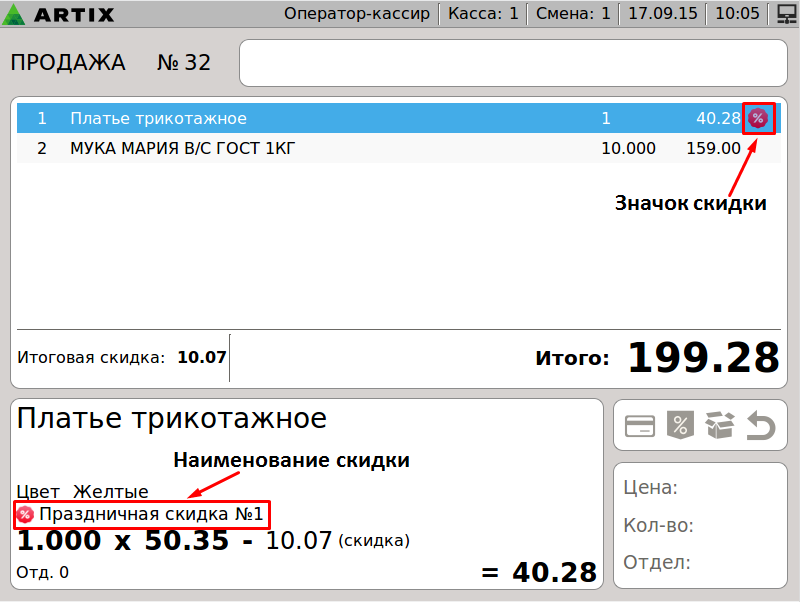Select the МУКА МАРИЯ В/С ГОСТ 1КГ line

300,149
